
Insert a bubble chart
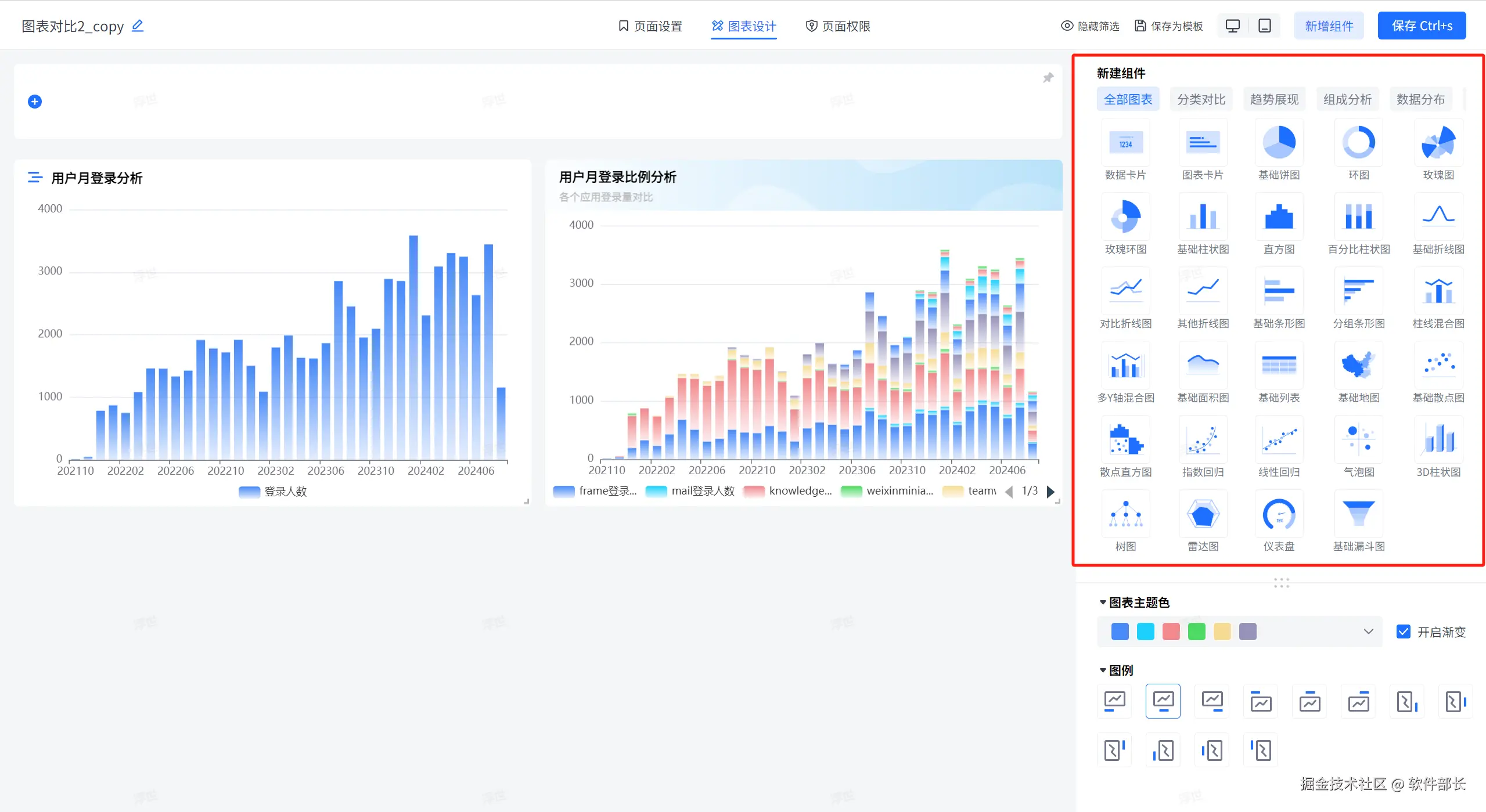pos(1358,440)
